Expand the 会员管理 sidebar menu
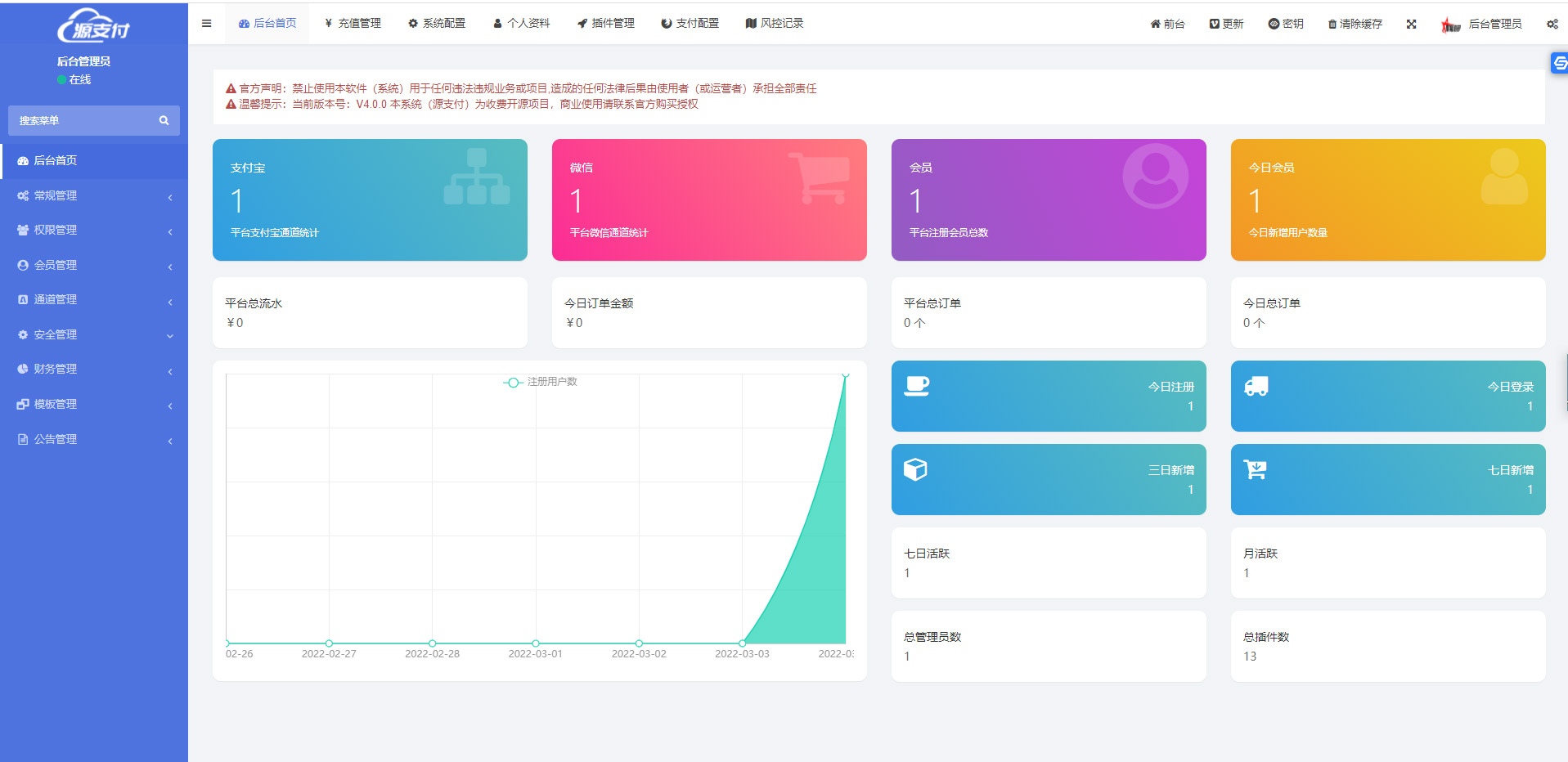1568x762 pixels. pos(94,266)
